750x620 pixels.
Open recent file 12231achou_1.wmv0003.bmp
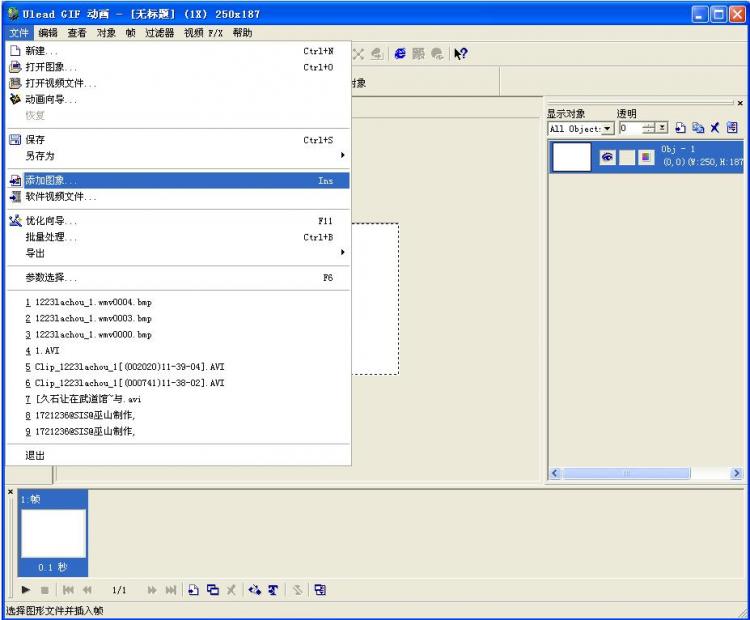click(x=178, y=319)
